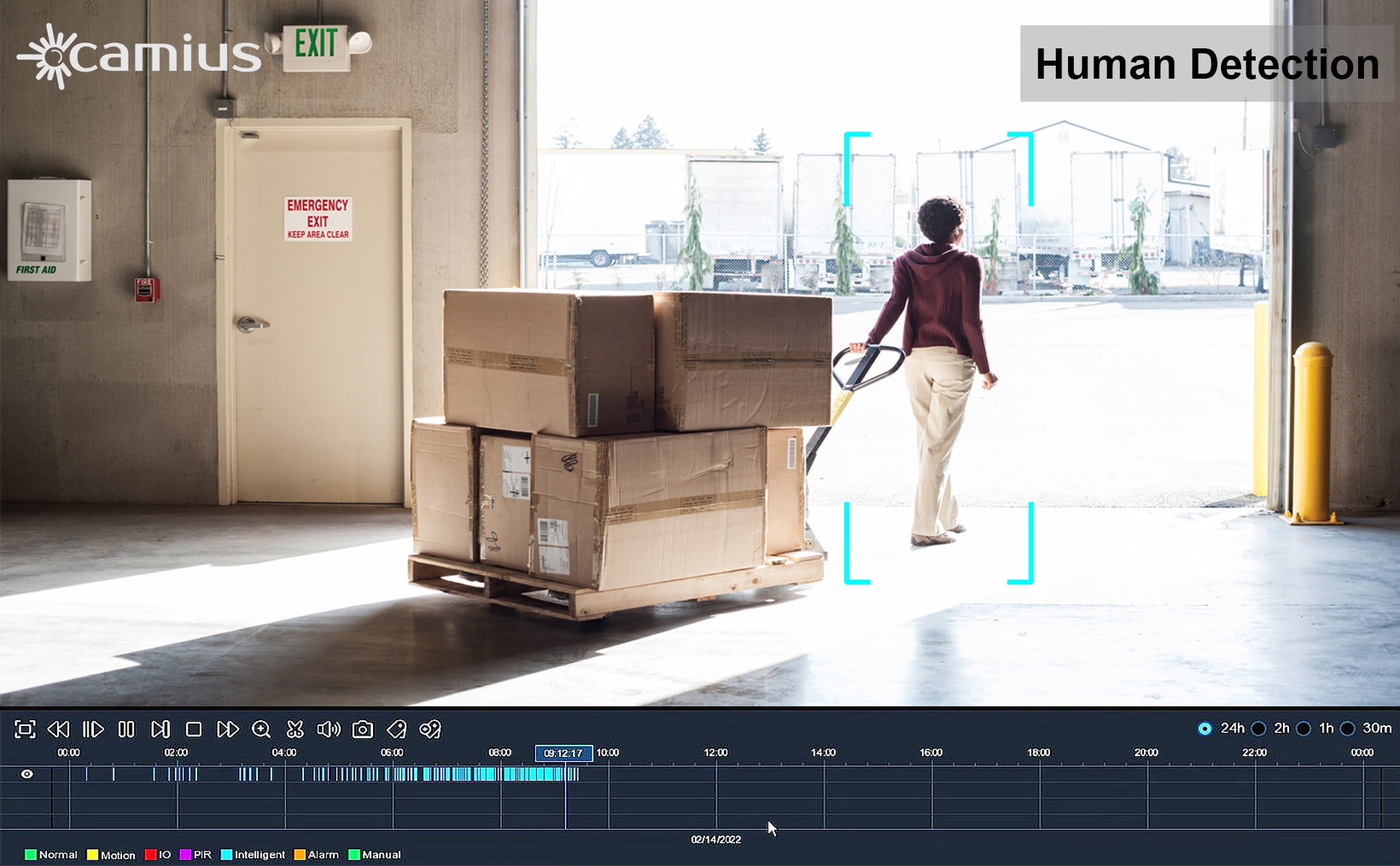This screenshot has width=1400, height=866.
Task: Click the cyan Intelligent legend swatch
Action: click(x=227, y=854)
